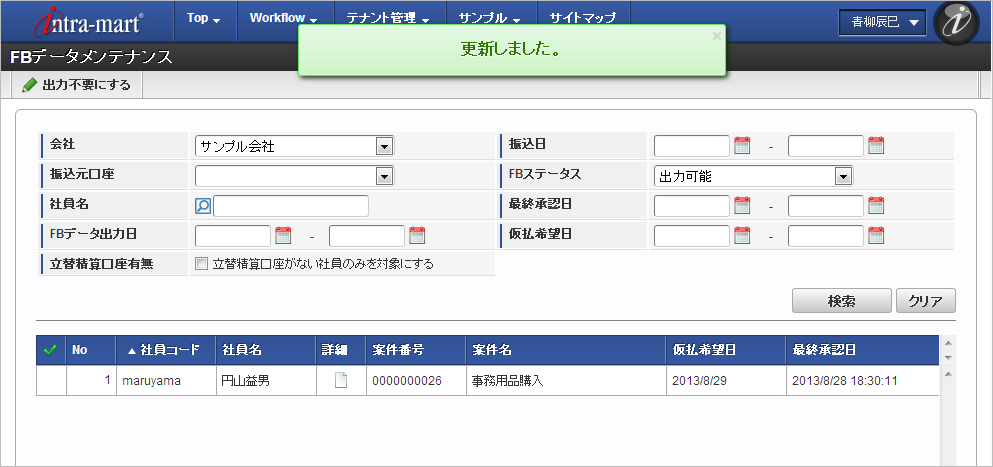This screenshot has width=993, height=467.
Task: Click the 社員名 search magnifier icon
Action: tap(203, 206)
